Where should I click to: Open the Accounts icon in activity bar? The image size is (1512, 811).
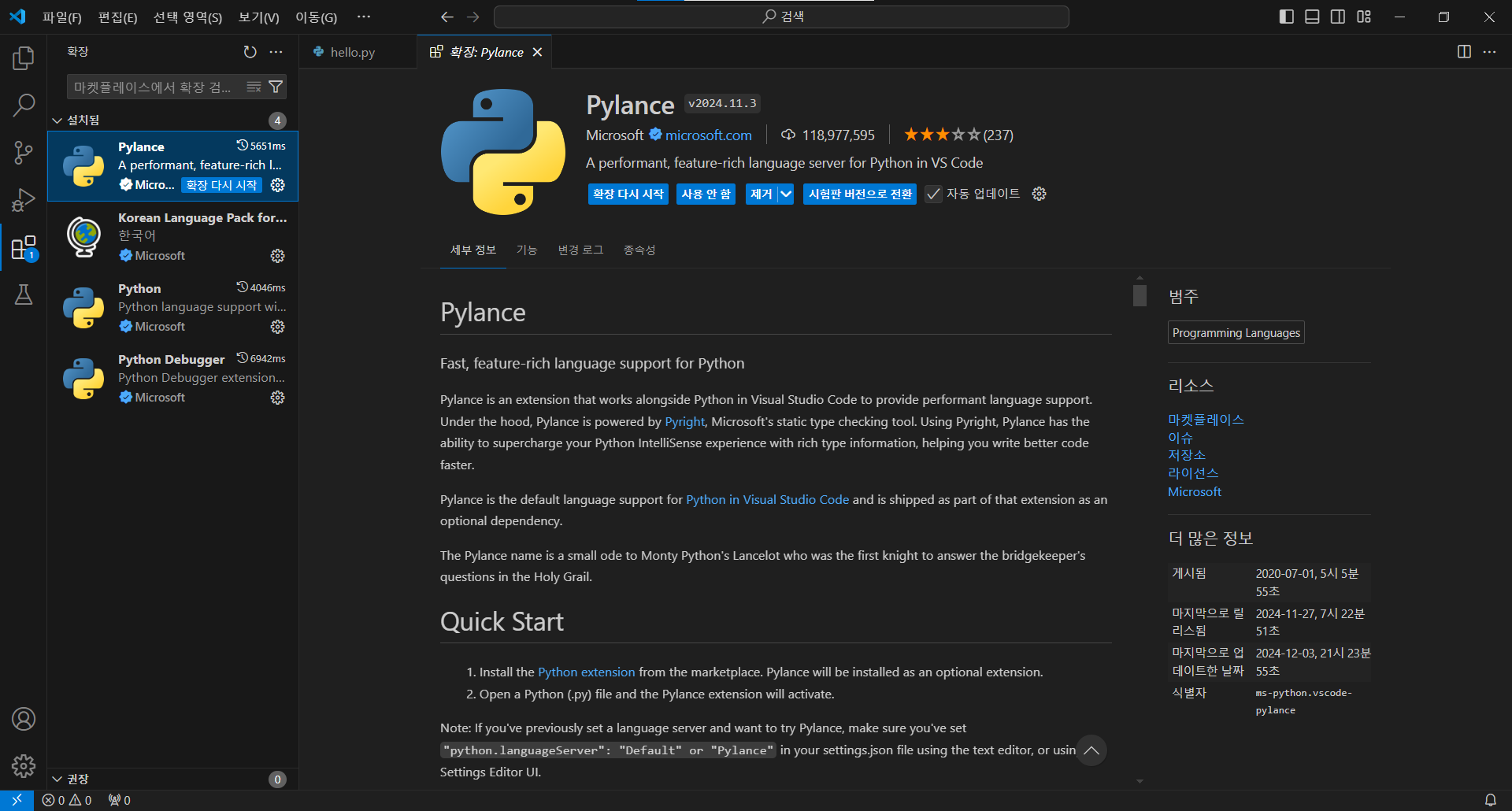24,719
